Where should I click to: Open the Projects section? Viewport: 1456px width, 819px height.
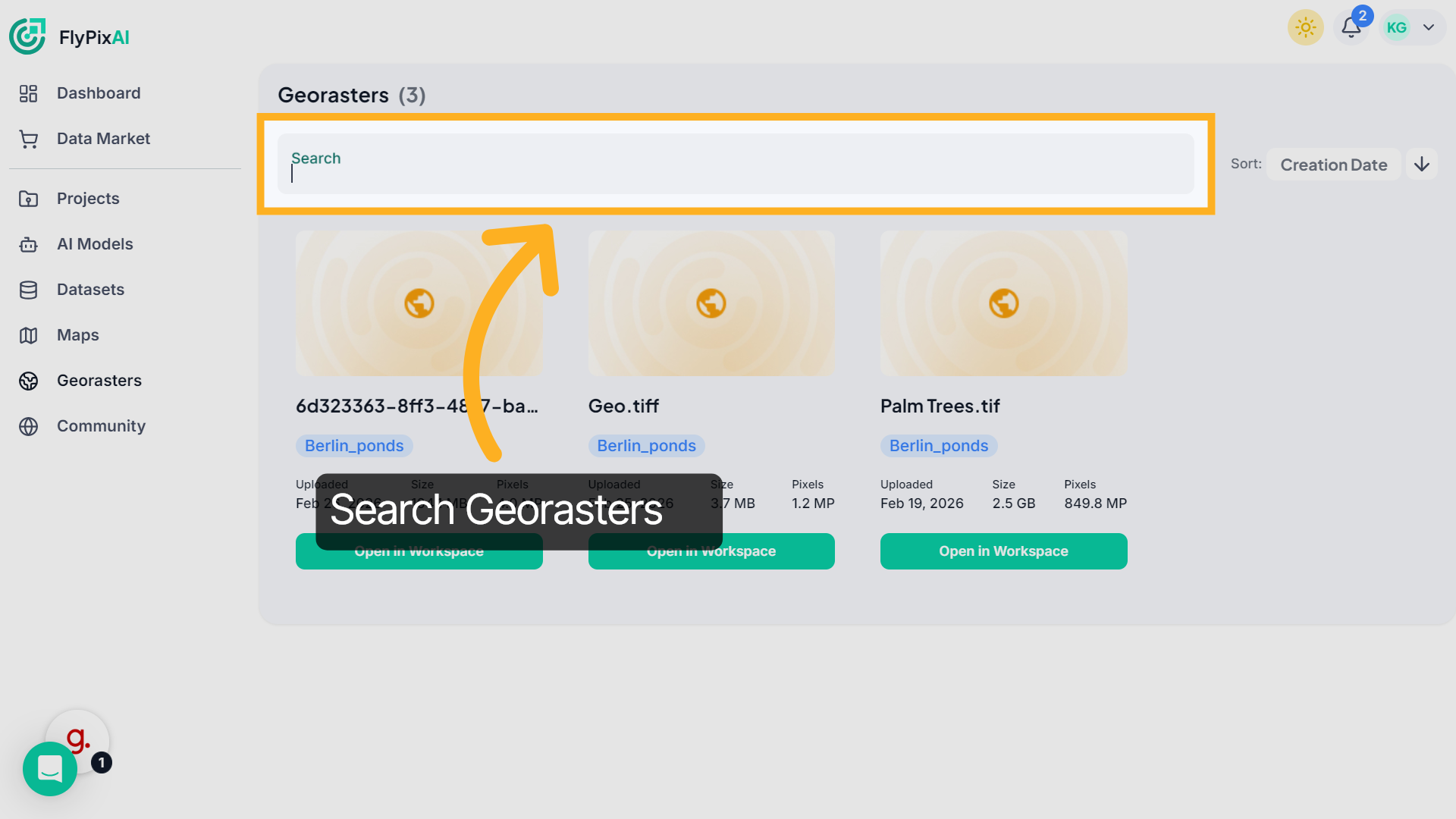tap(88, 199)
